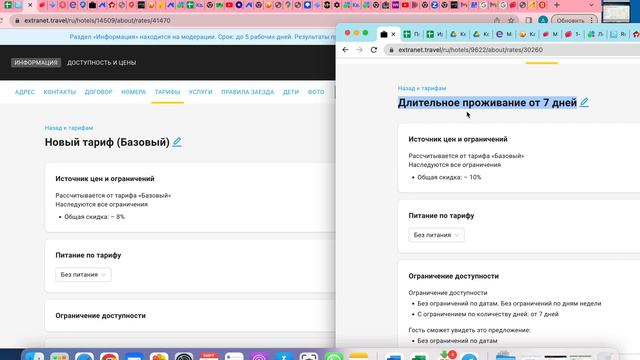Image resolution: width=640 pixels, height=360 pixels.
Task: Open Без питания dropdown in front window
Action: tap(436, 235)
